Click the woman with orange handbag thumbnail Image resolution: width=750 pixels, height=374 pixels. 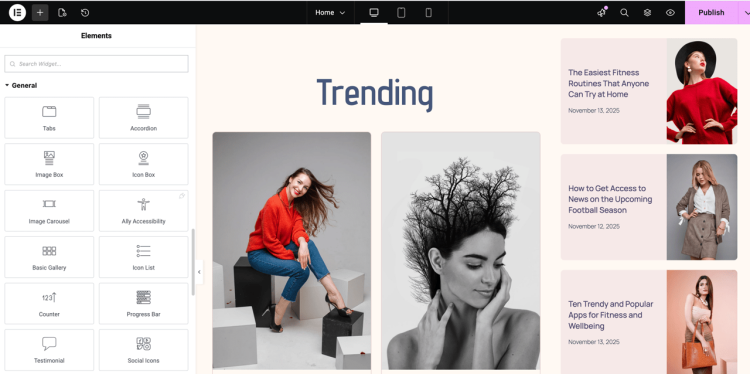[x=702, y=322]
